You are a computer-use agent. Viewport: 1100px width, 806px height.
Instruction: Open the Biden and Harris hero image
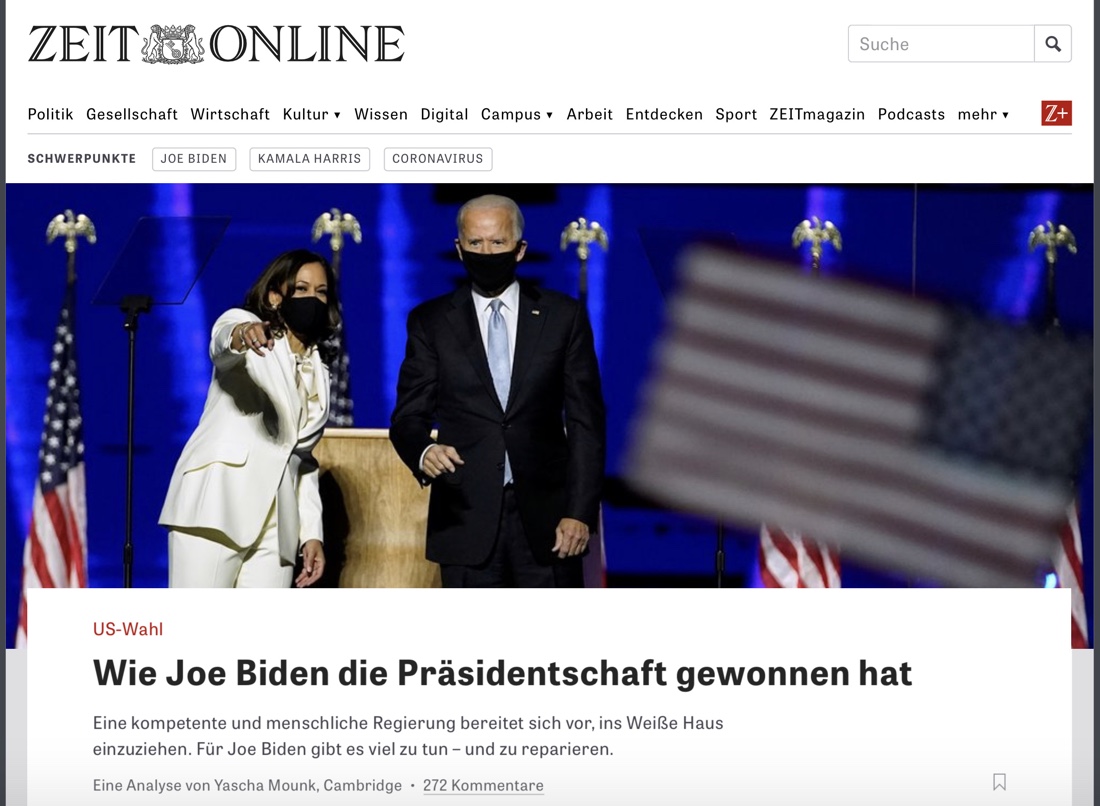549,385
